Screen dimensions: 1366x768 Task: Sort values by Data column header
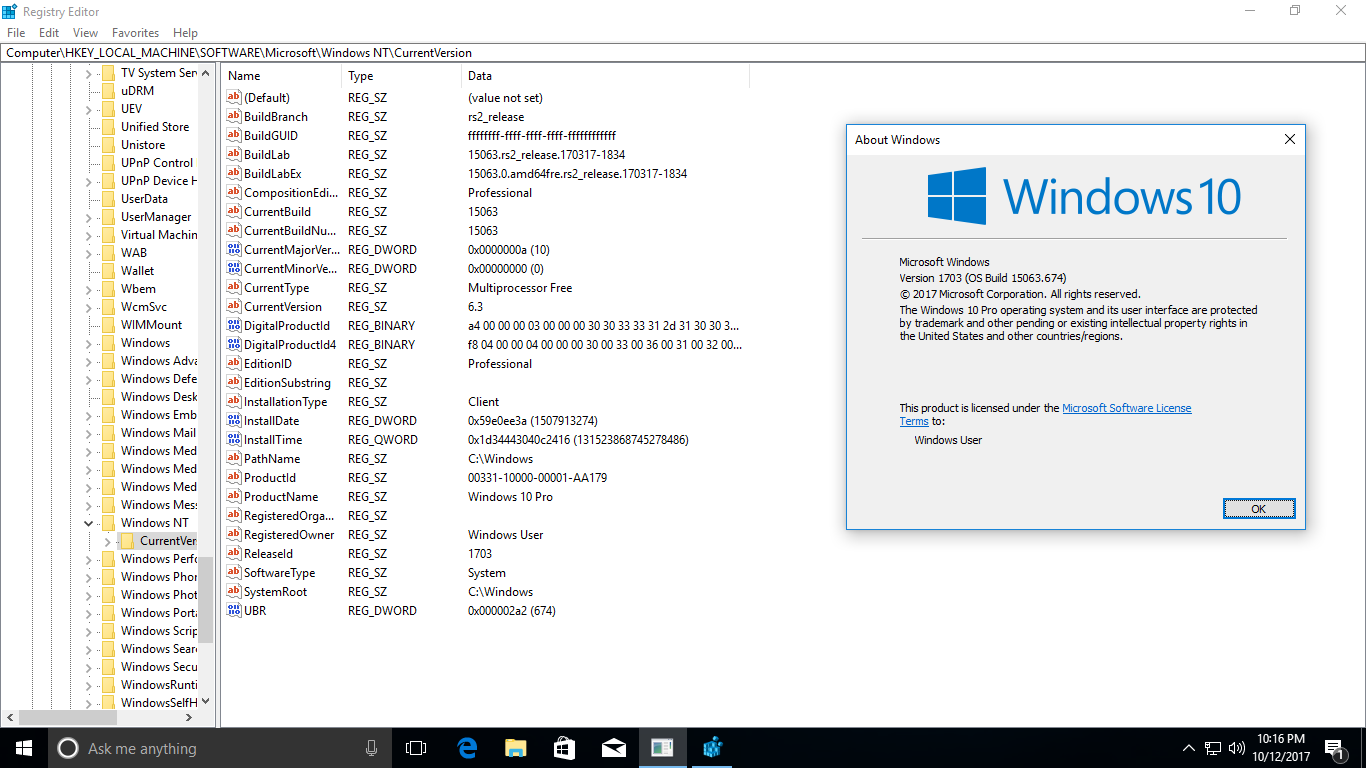click(x=605, y=76)
